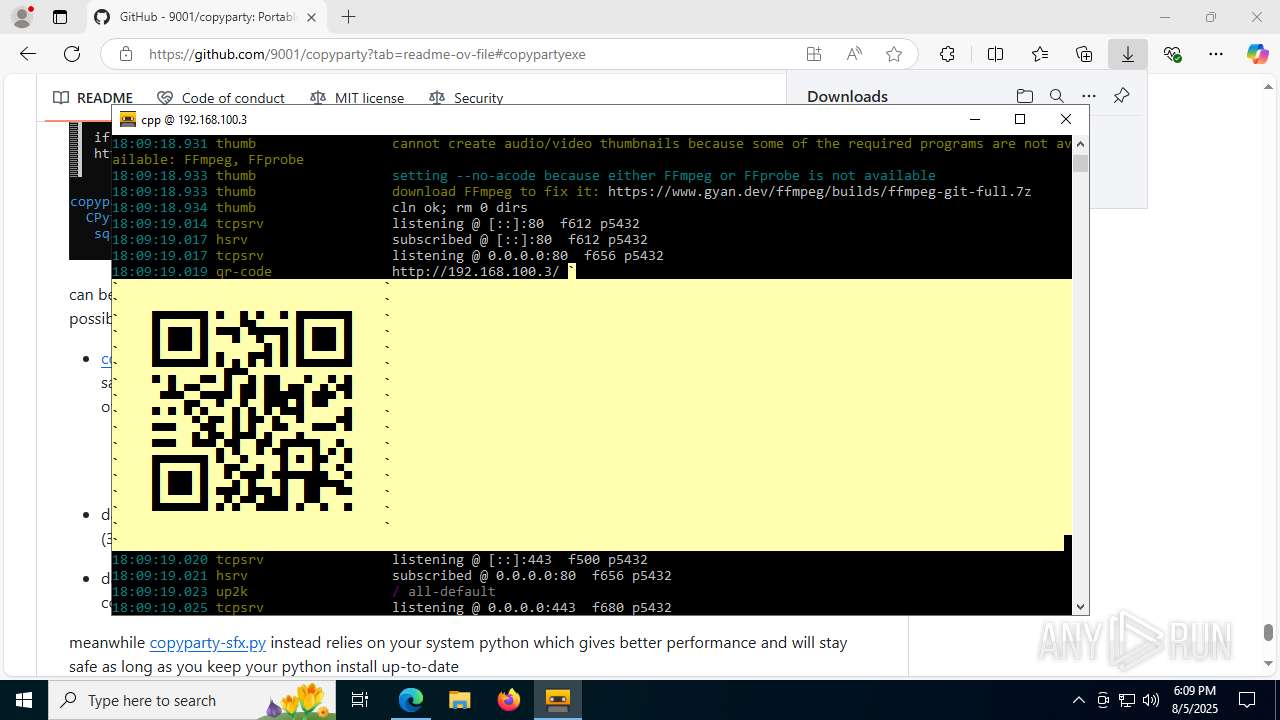
Task: Switch to Code of conduct tab
Action: 221,98
